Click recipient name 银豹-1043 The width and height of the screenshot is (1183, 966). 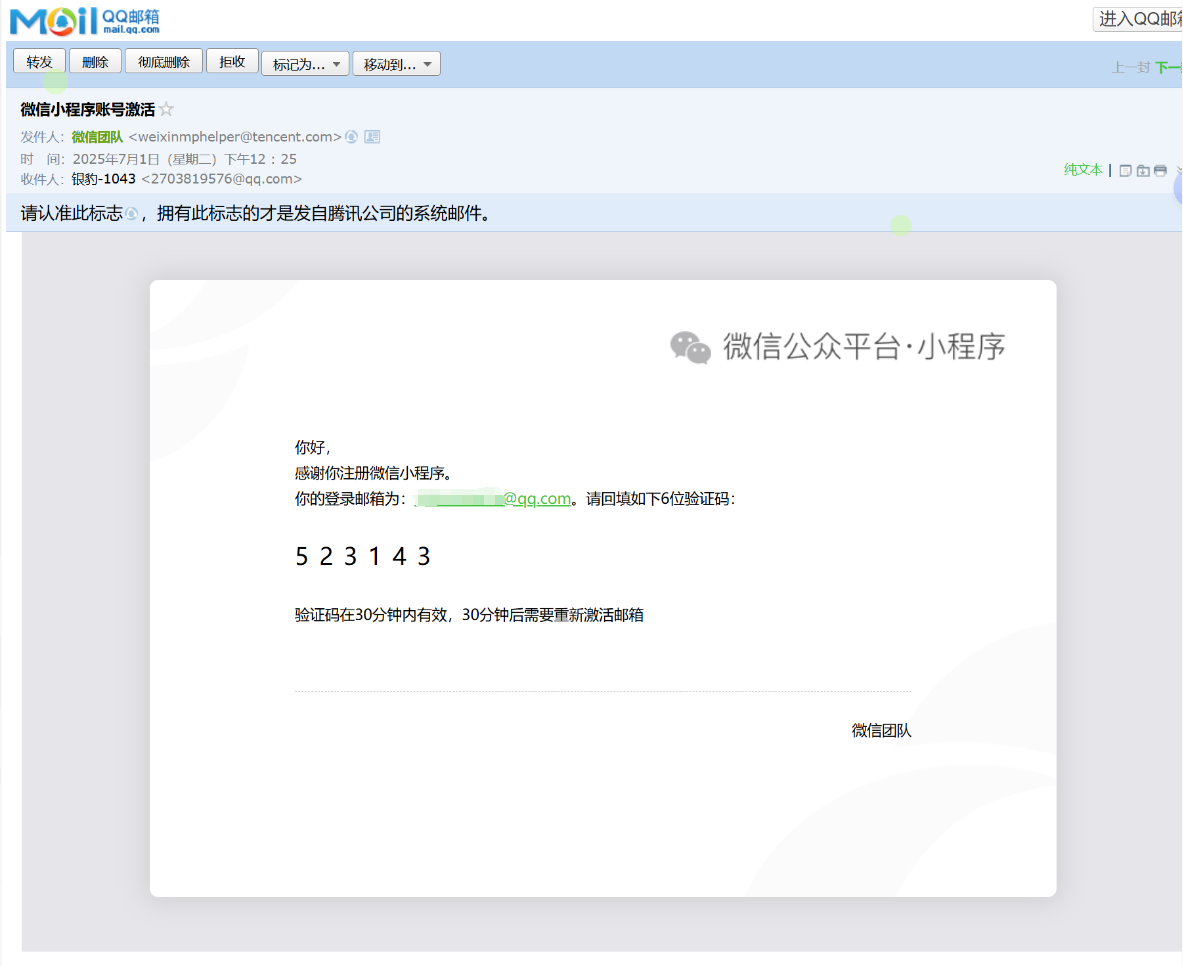103,179
